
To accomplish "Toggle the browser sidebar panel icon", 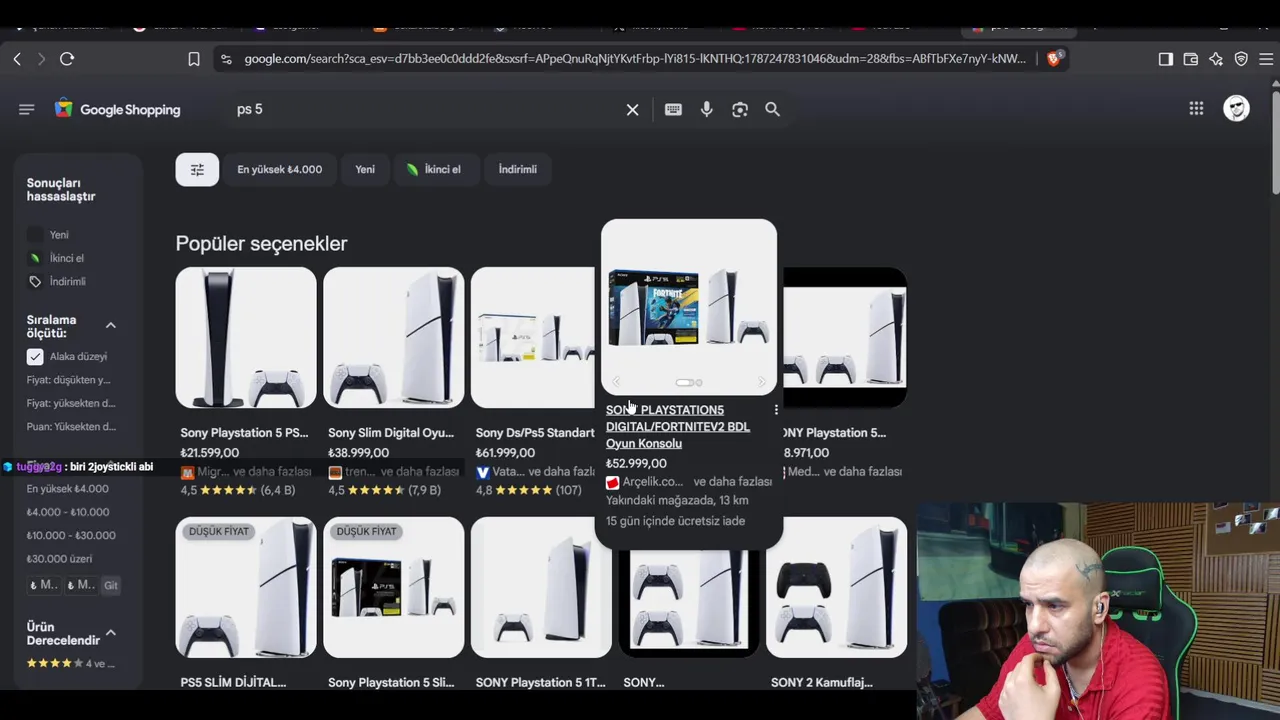I will [x=1166, y=59].
